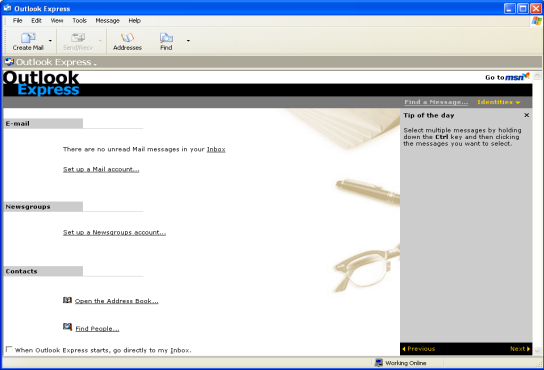Click the E-mail section header

pos(43,124)
